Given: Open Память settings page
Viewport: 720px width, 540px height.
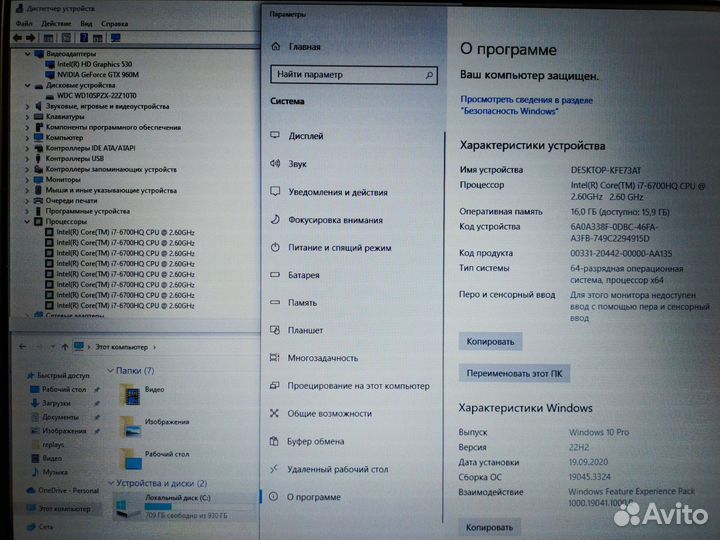Looking at the screenshot, I should click(302, 303).
